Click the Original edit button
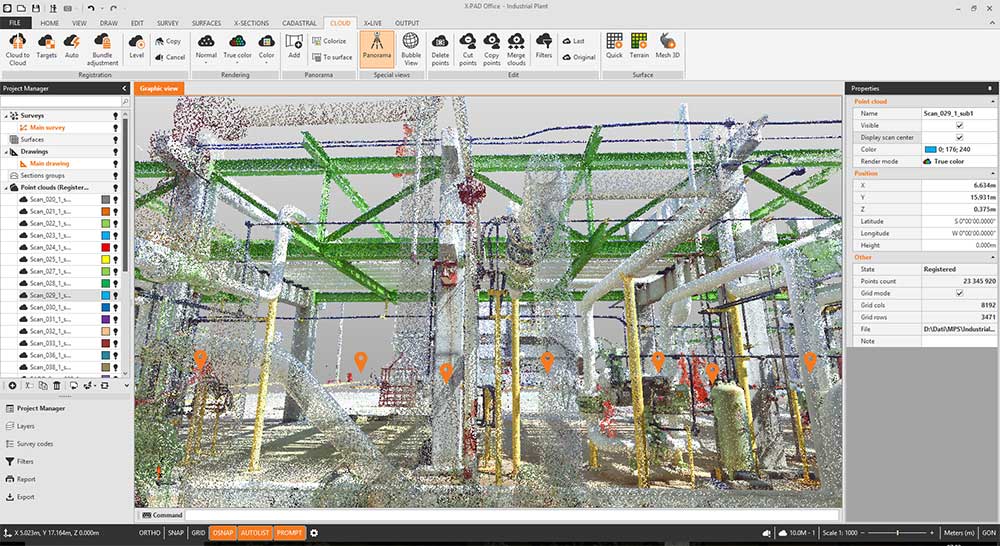1000x546 pixels. 578,57
